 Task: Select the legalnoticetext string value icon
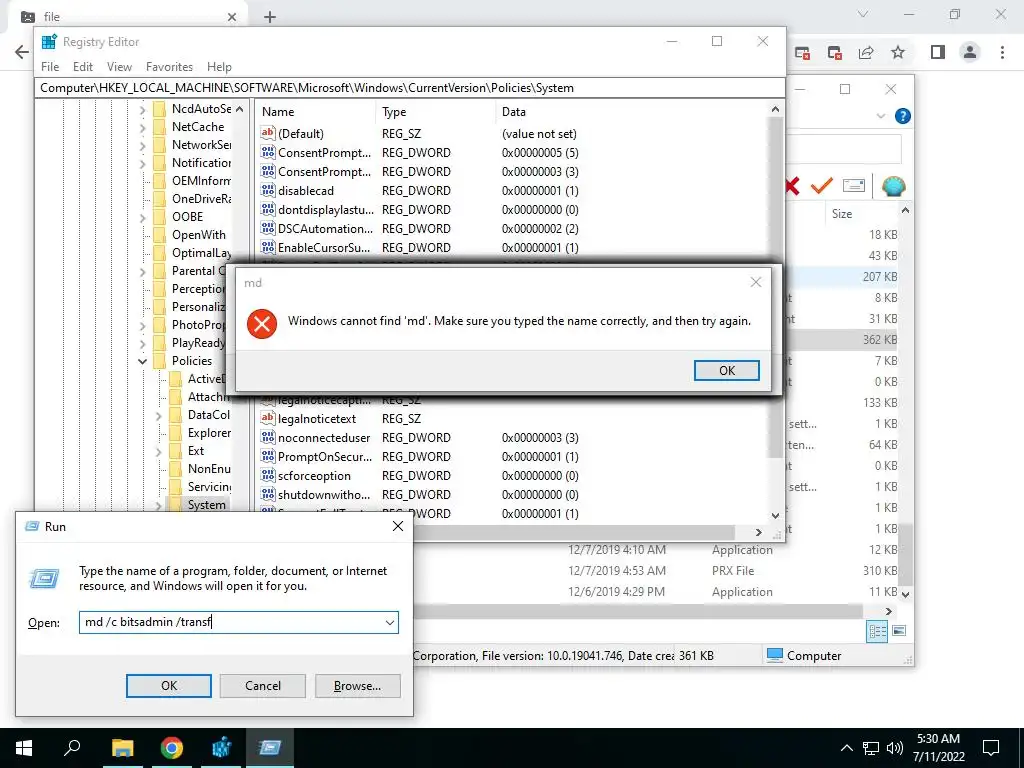268,419
